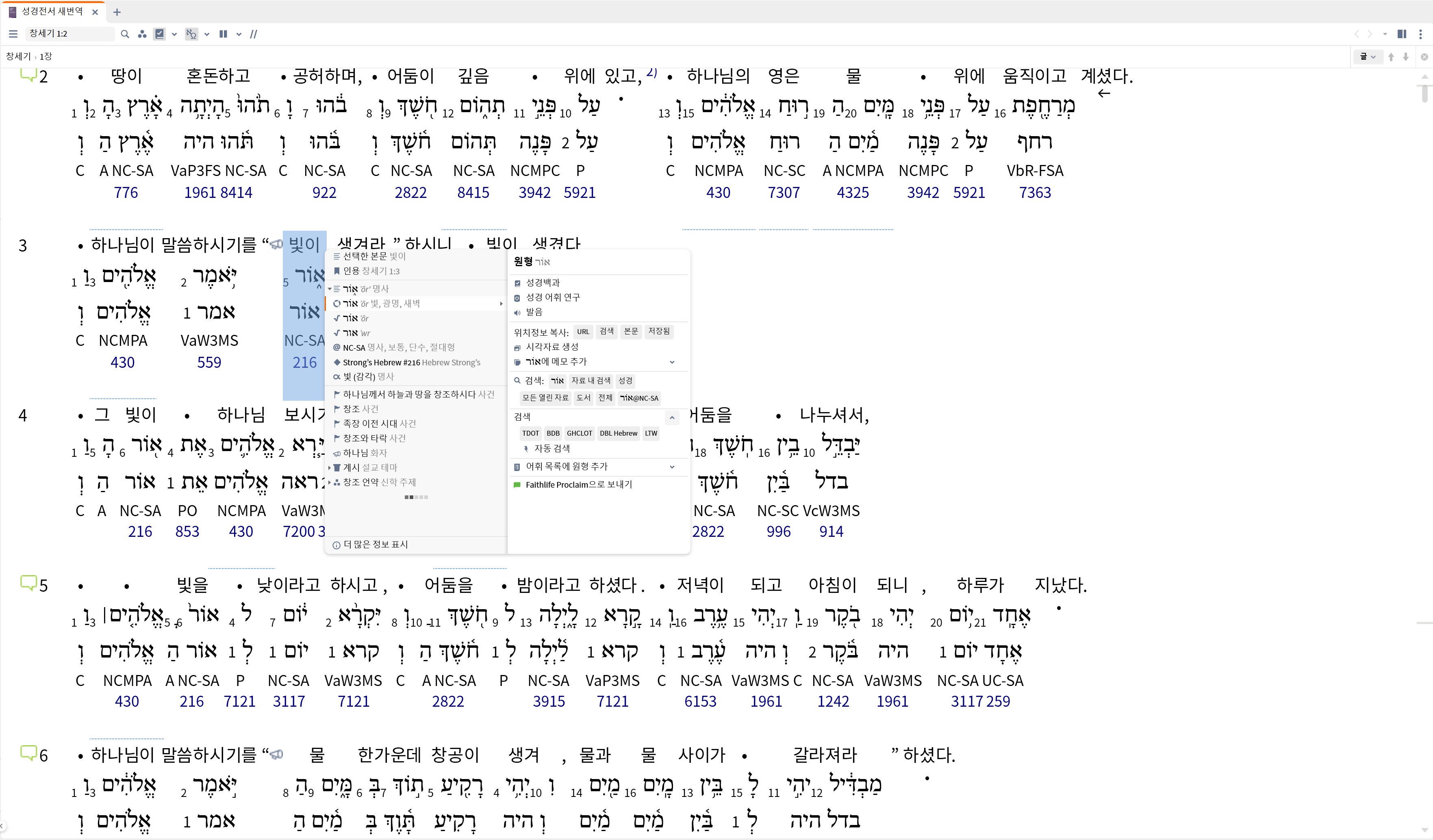Click the 저장됨 copy location button
The height and width of the screenshot is (840, 1433).
click(659, 332)
